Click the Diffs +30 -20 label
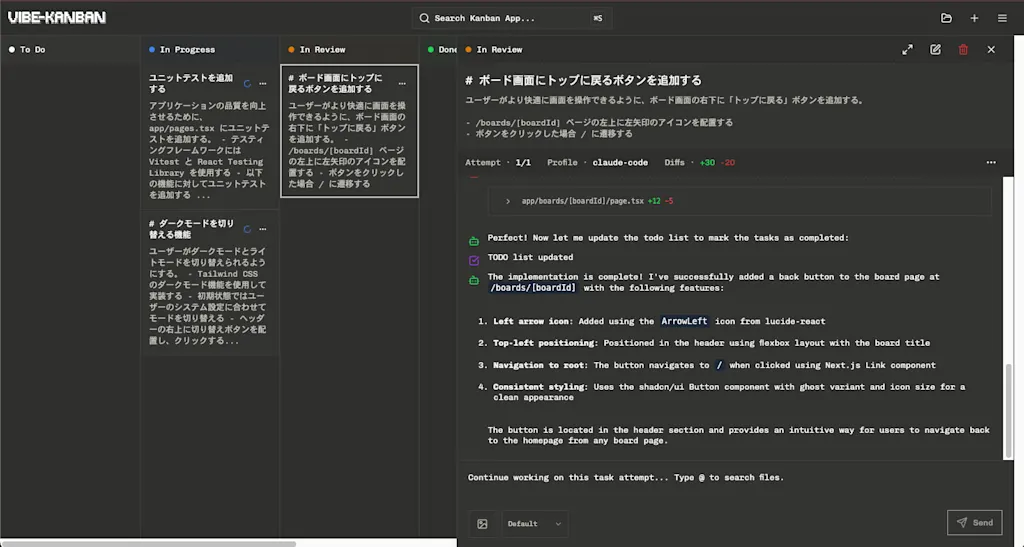The height and width of the screenshot is (547, 1024). pyautogui.click(x=699, y=163)
